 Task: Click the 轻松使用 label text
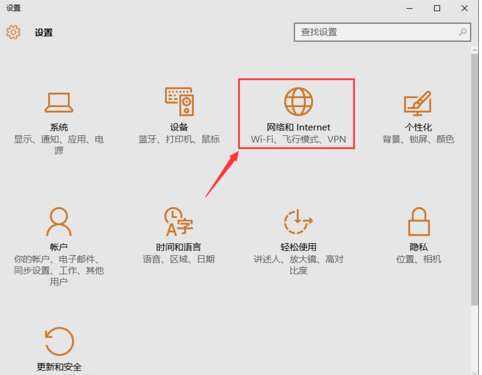(298, 247)
